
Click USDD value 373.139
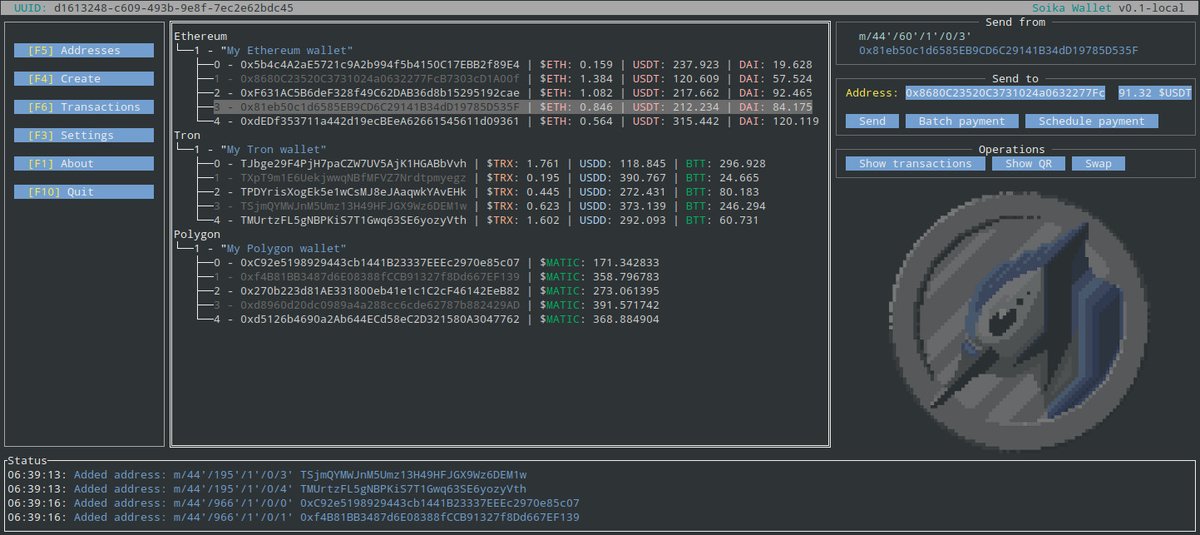click(643, 205)
